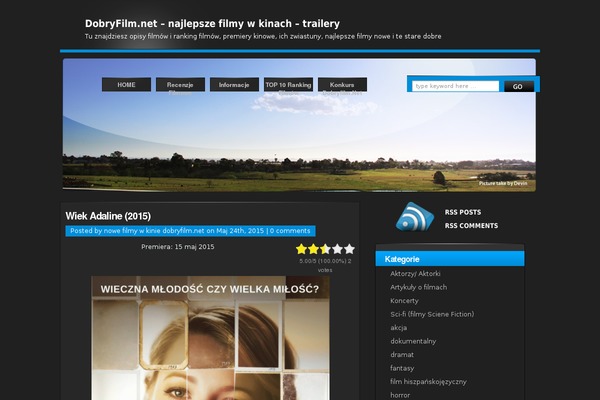Viewport: 600px width, 400px height.
Task: Click the site tagline under the title
Action: [263, 36]
